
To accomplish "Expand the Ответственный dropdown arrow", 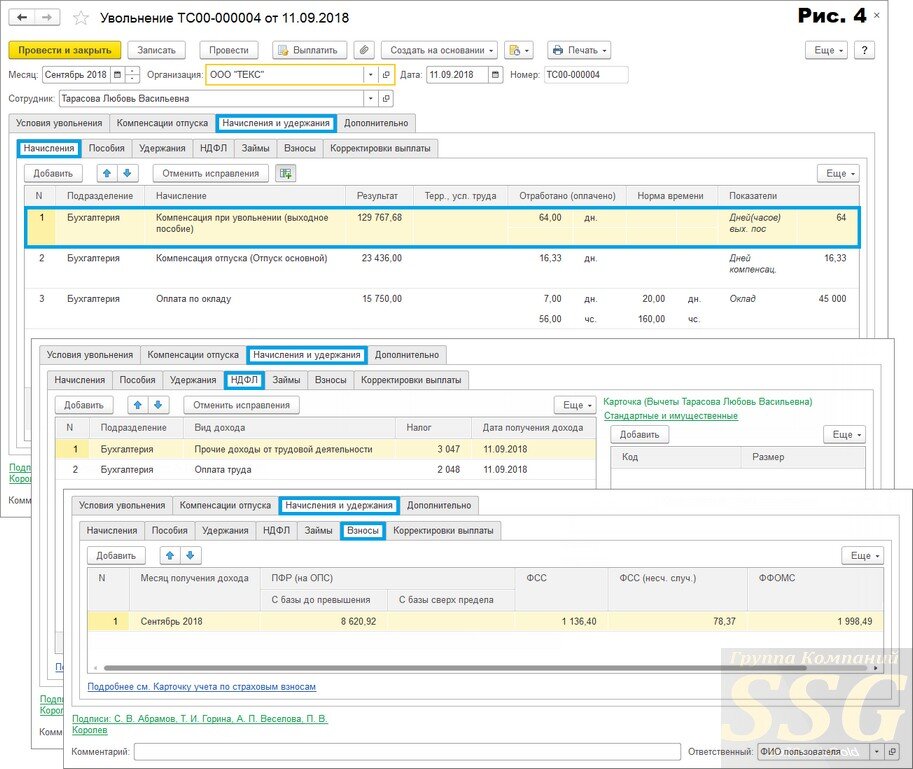I will pyautogui.click(x=877, y=752).
